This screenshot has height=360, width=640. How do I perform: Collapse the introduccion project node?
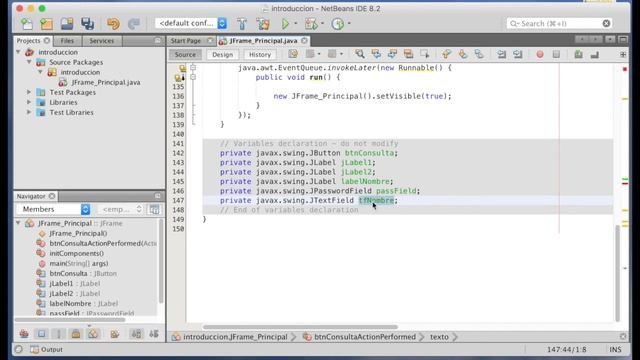[18, 52]
